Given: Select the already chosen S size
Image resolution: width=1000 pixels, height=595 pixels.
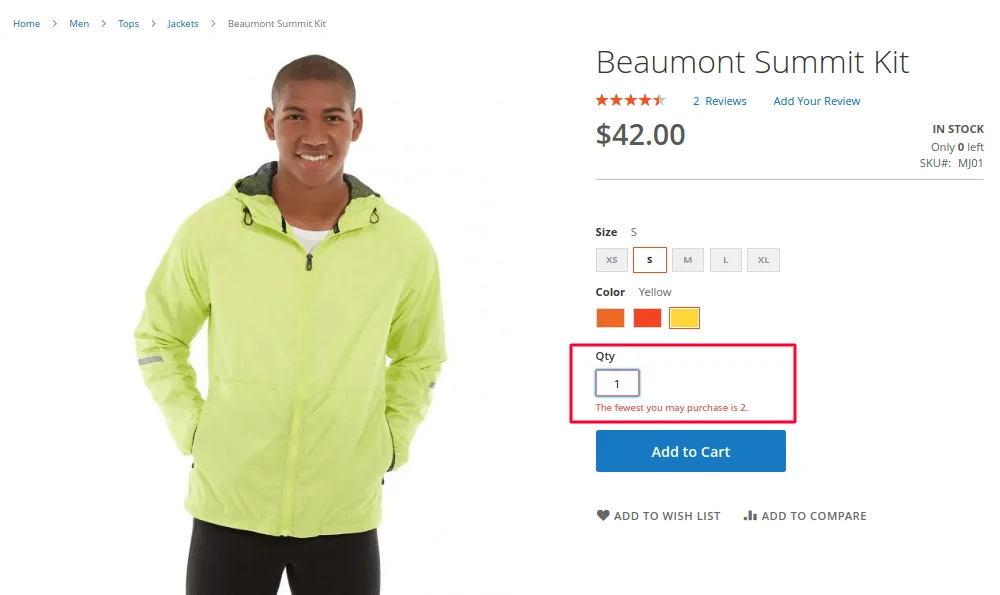Looking at the screenshot, I should coord(650,260).
